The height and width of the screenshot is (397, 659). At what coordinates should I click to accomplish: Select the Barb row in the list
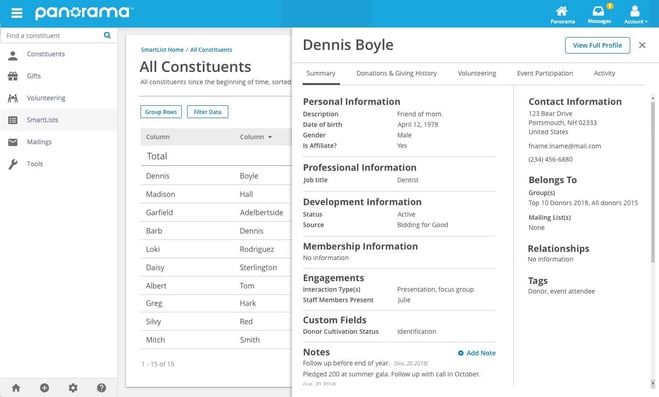(216, 231)
